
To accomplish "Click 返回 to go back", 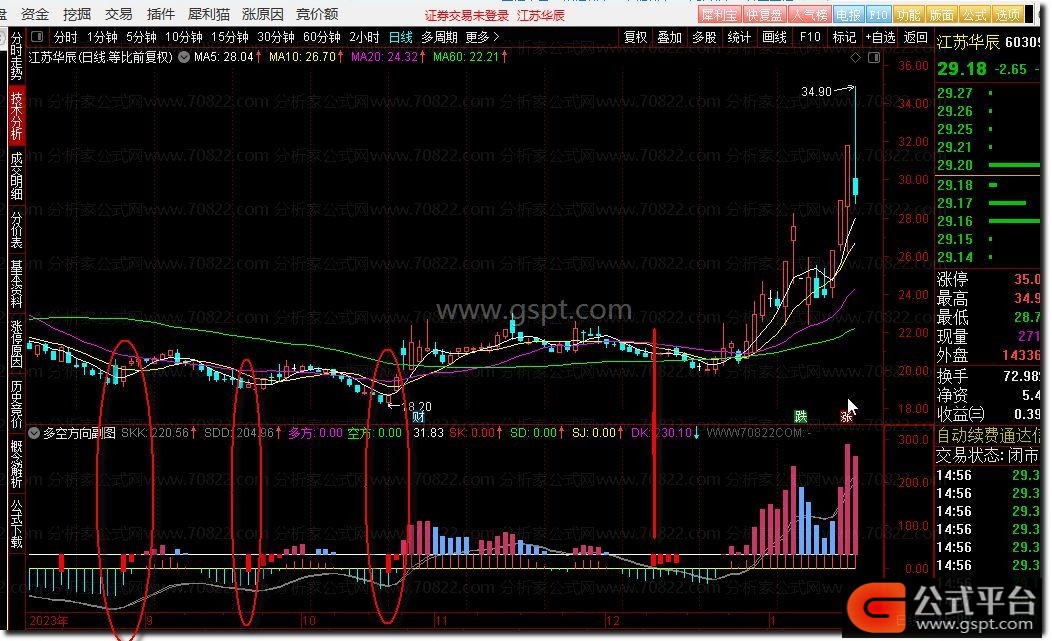I will click(916, 37).
